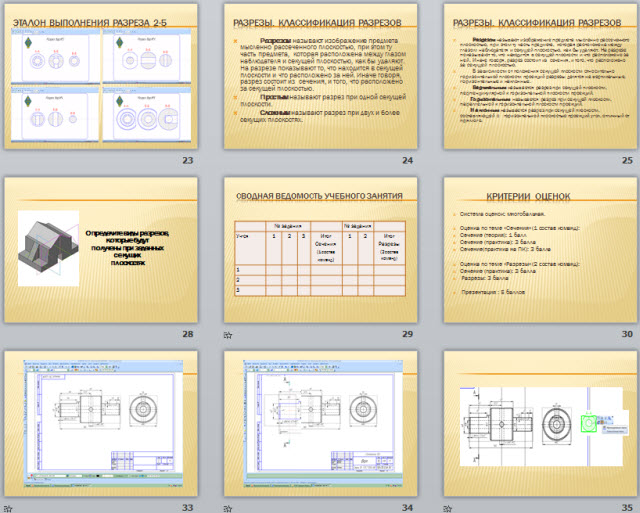The width and height of the screenshot is (640, 513).
Task: Click the star icon beside slide 35
Action: pyautogui.click(x=448, y=509)
